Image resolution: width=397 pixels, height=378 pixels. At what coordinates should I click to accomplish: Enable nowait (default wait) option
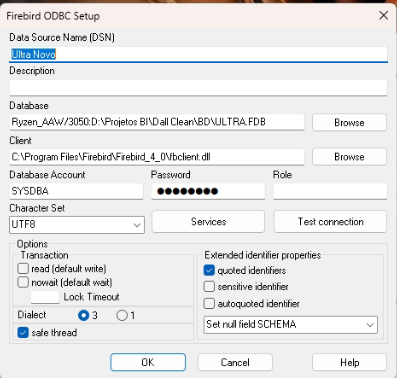tap(23, 282)
